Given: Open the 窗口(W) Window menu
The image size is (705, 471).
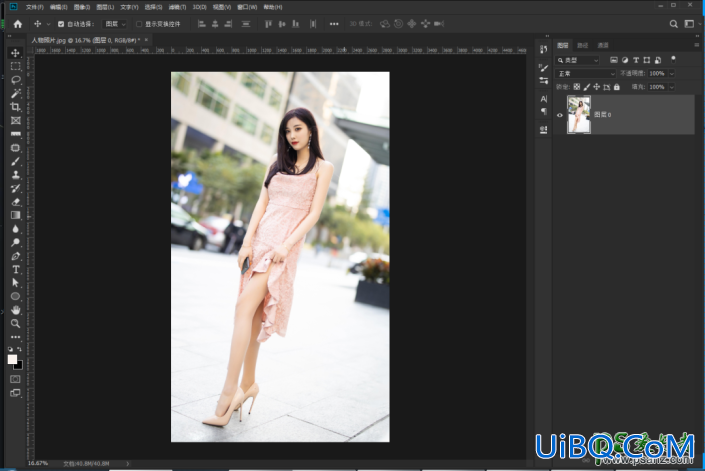Looking at the screenshot, I should pos(247,7).
